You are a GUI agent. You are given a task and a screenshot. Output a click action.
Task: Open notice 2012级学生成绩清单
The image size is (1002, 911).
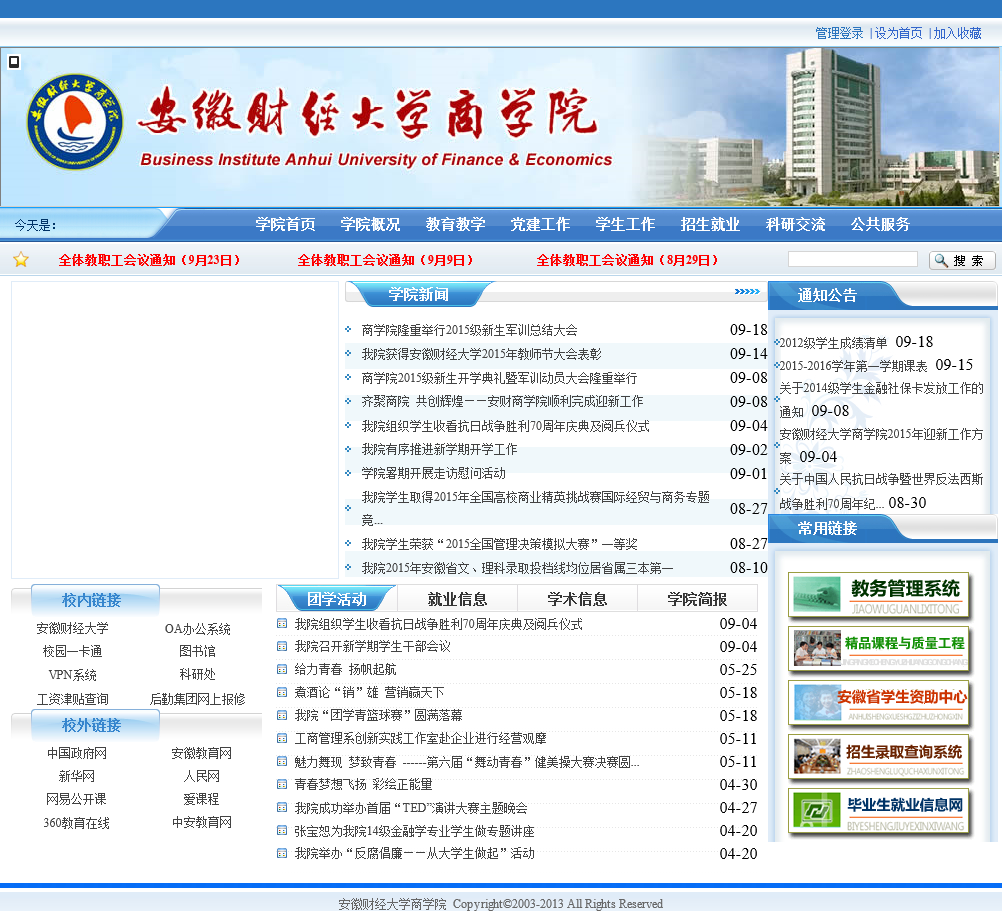[x=833, y=343]
